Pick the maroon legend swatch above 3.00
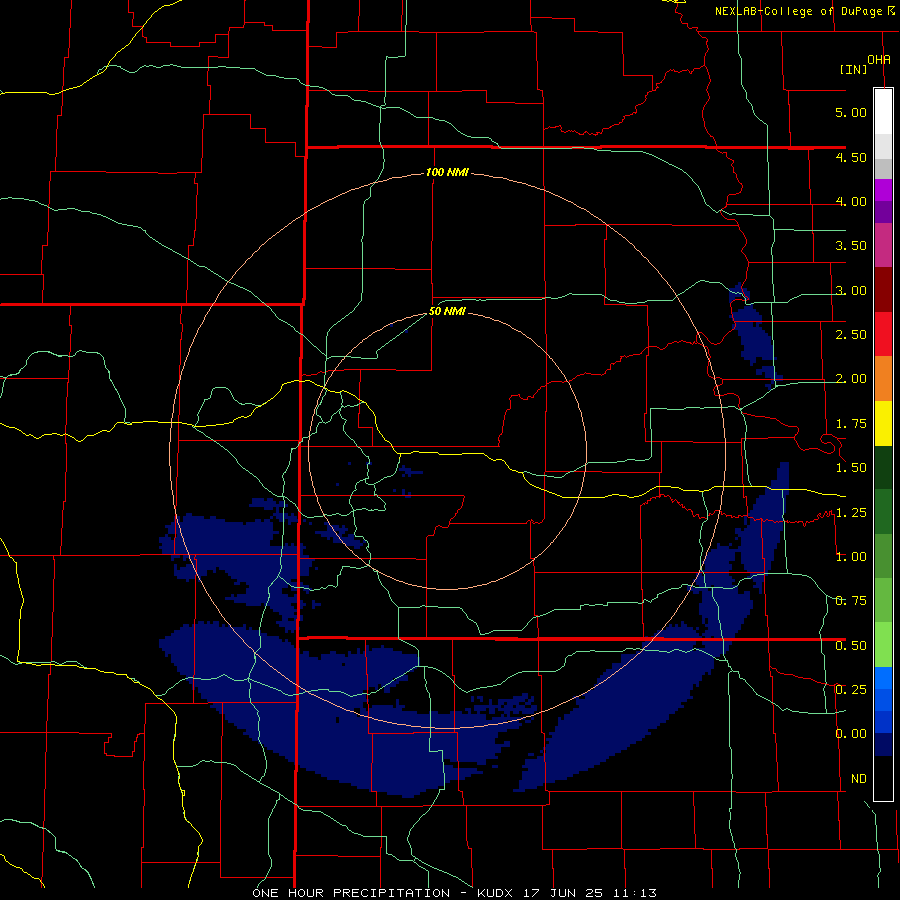 [883, 290]
